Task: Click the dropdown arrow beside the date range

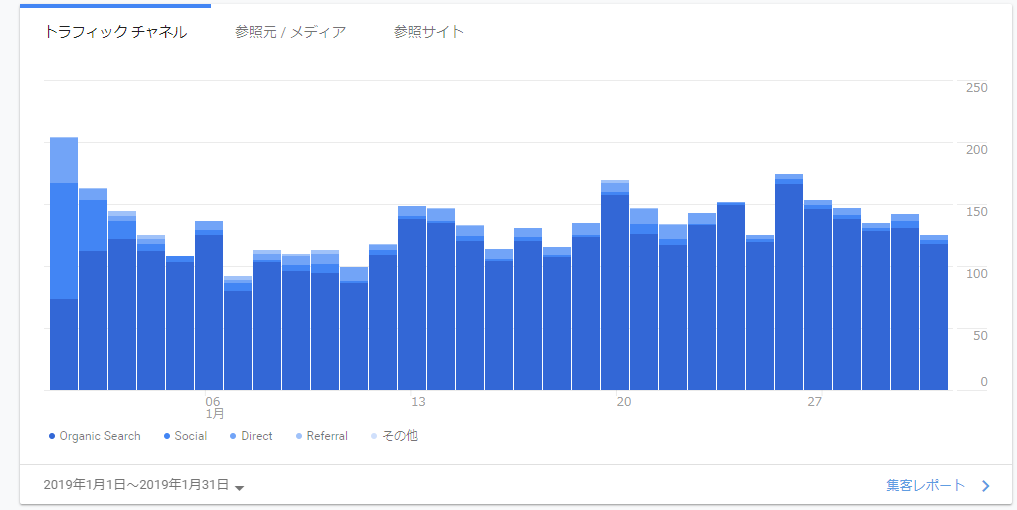Action: coord(239,488)
